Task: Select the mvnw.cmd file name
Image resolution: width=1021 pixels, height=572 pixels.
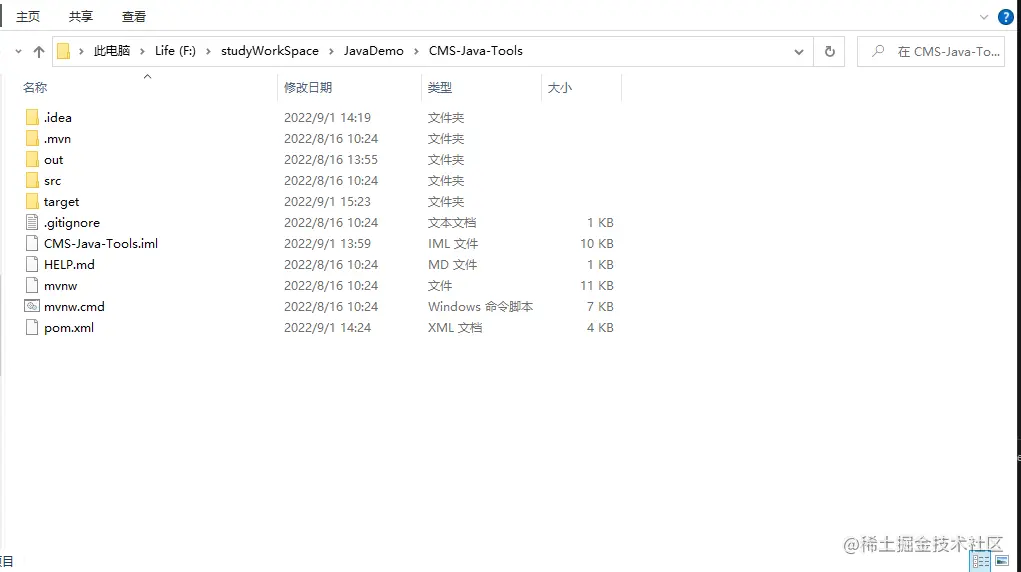Action: click(74, 306)
